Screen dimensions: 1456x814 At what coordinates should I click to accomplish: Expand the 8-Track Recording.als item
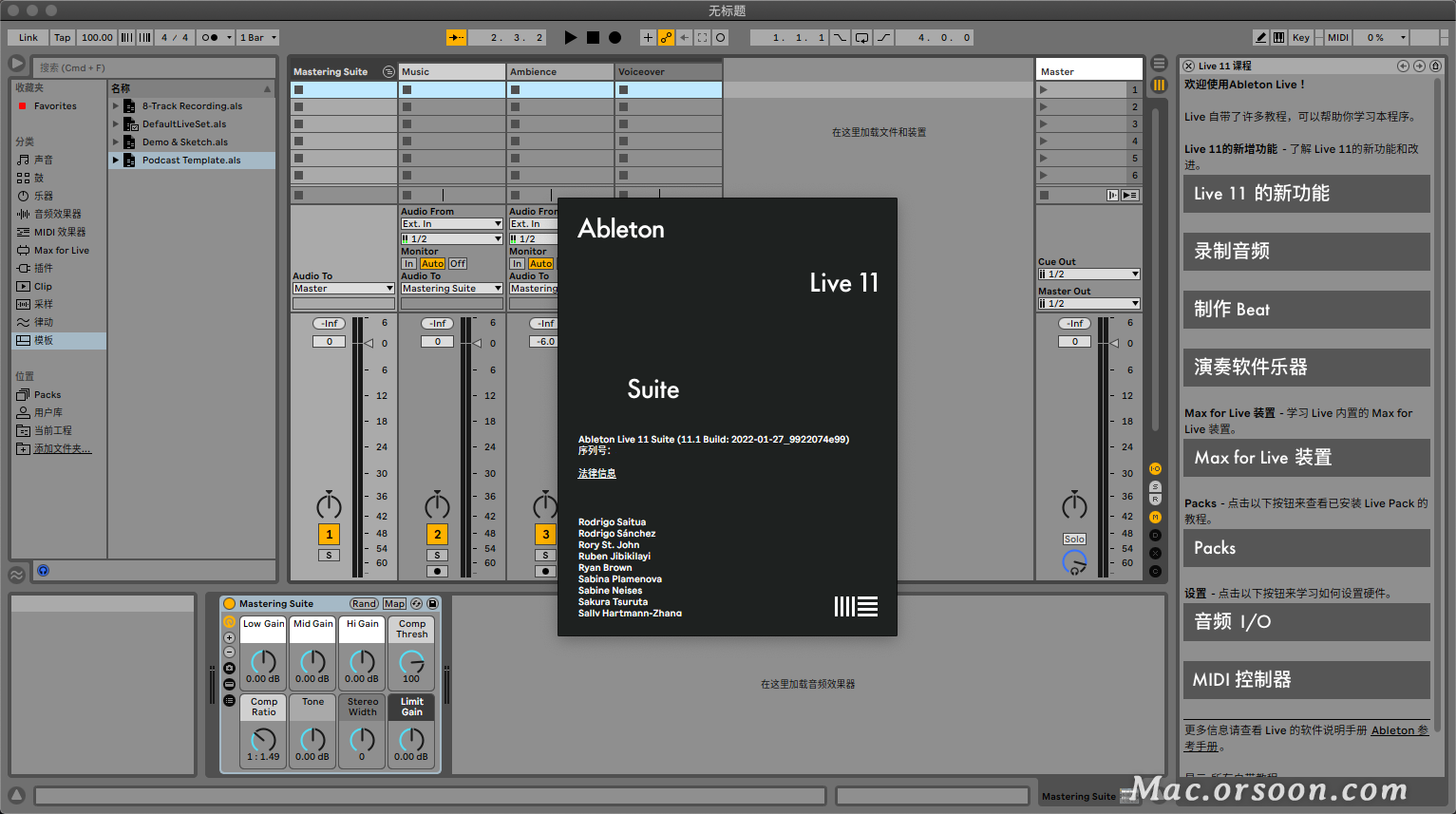(x=116, y=106)
